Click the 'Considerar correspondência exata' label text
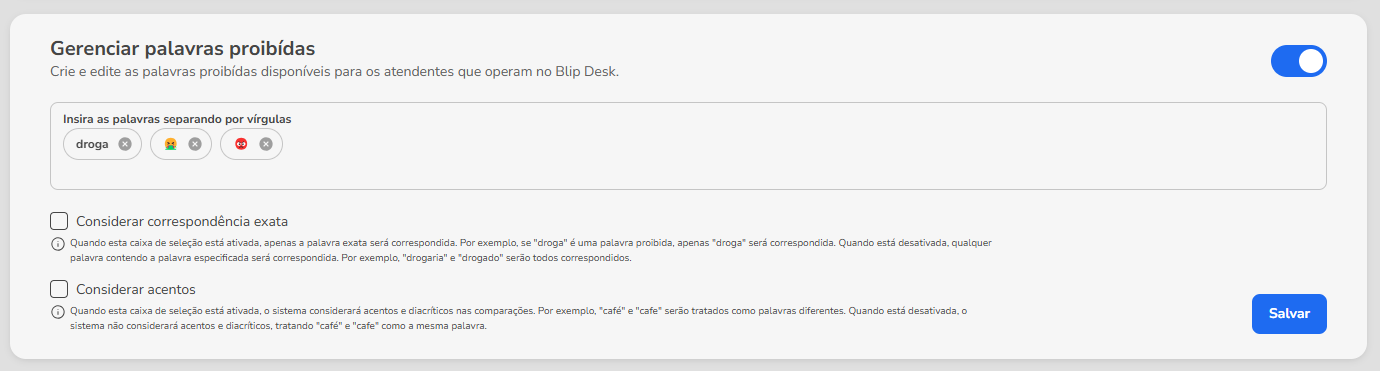This screenshot has height=371, width=1380. (182, 221)
